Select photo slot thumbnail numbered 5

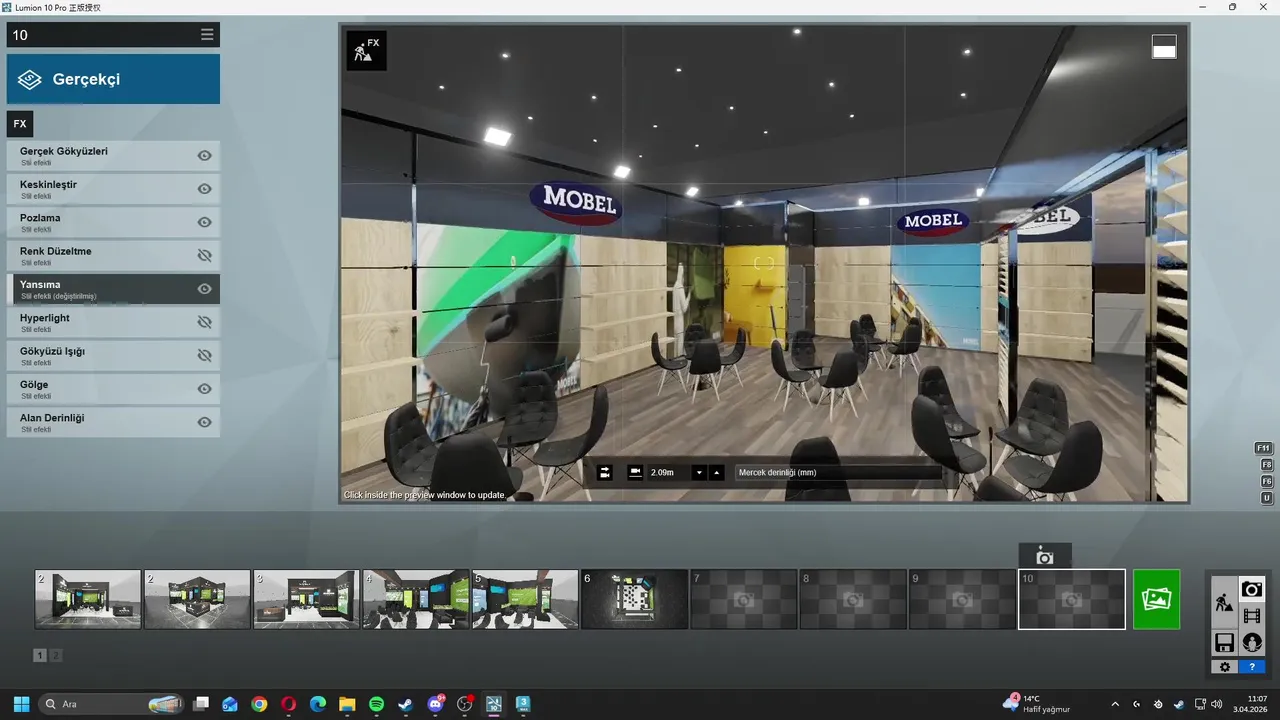[x=525, y=599]
